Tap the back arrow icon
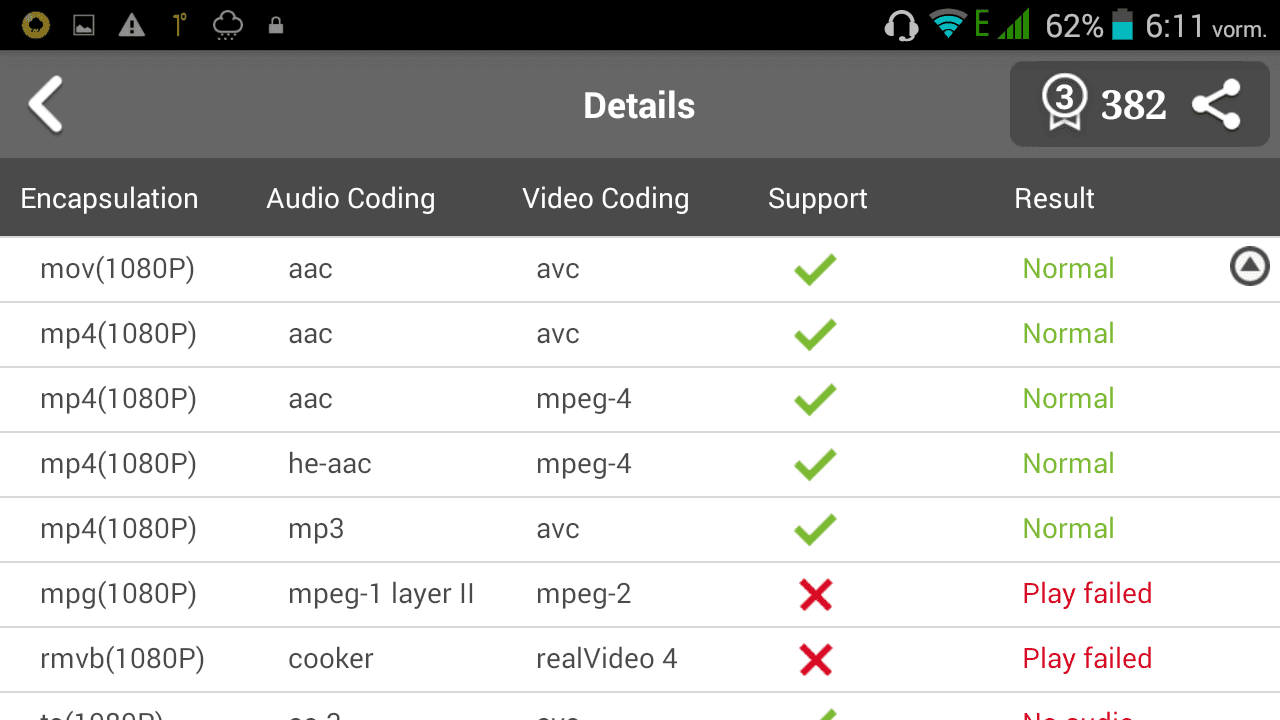The height and width of the screenshot is (720, 1280). coord(46,104)
